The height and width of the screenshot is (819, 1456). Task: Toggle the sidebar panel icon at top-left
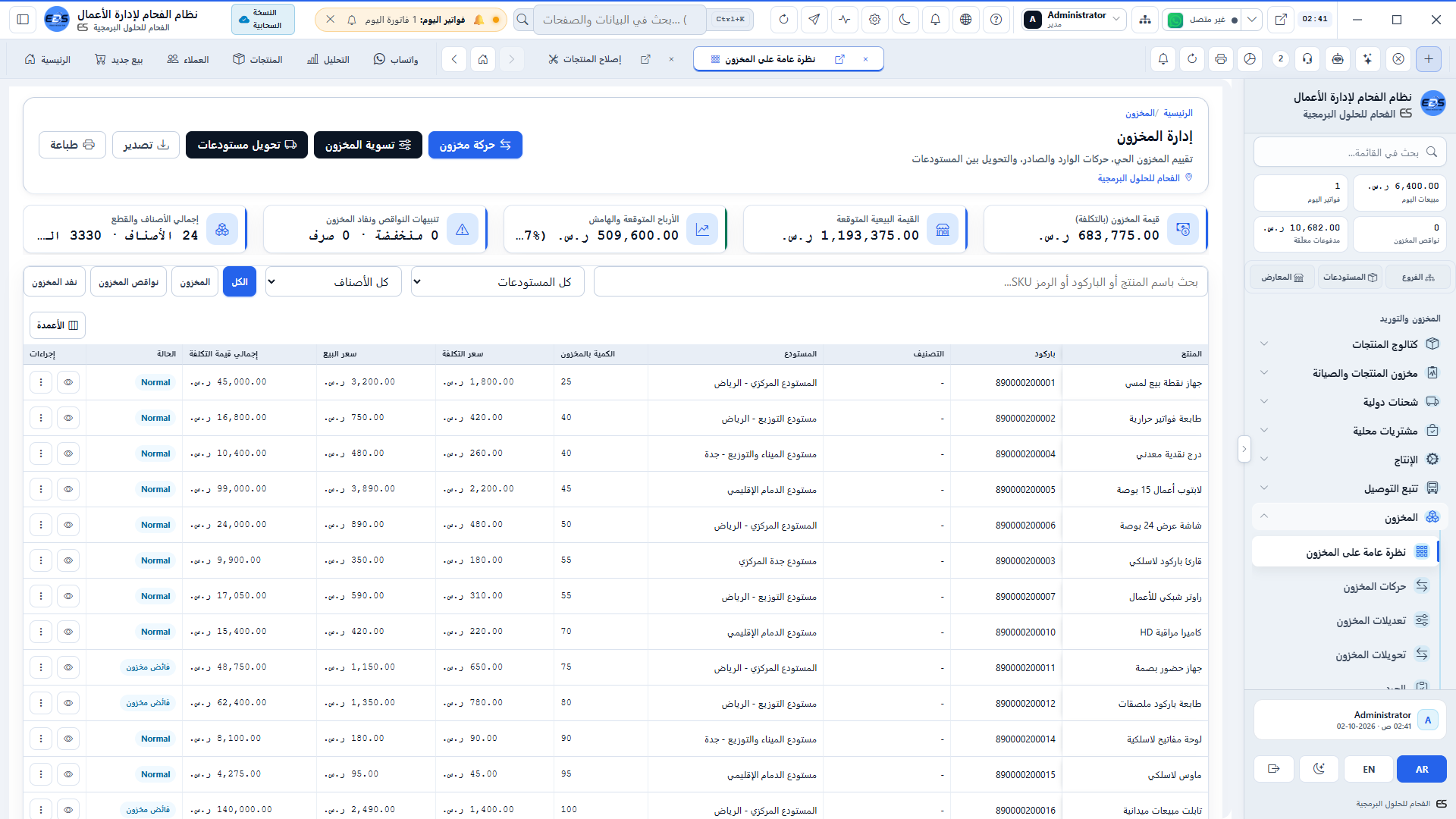23,20
